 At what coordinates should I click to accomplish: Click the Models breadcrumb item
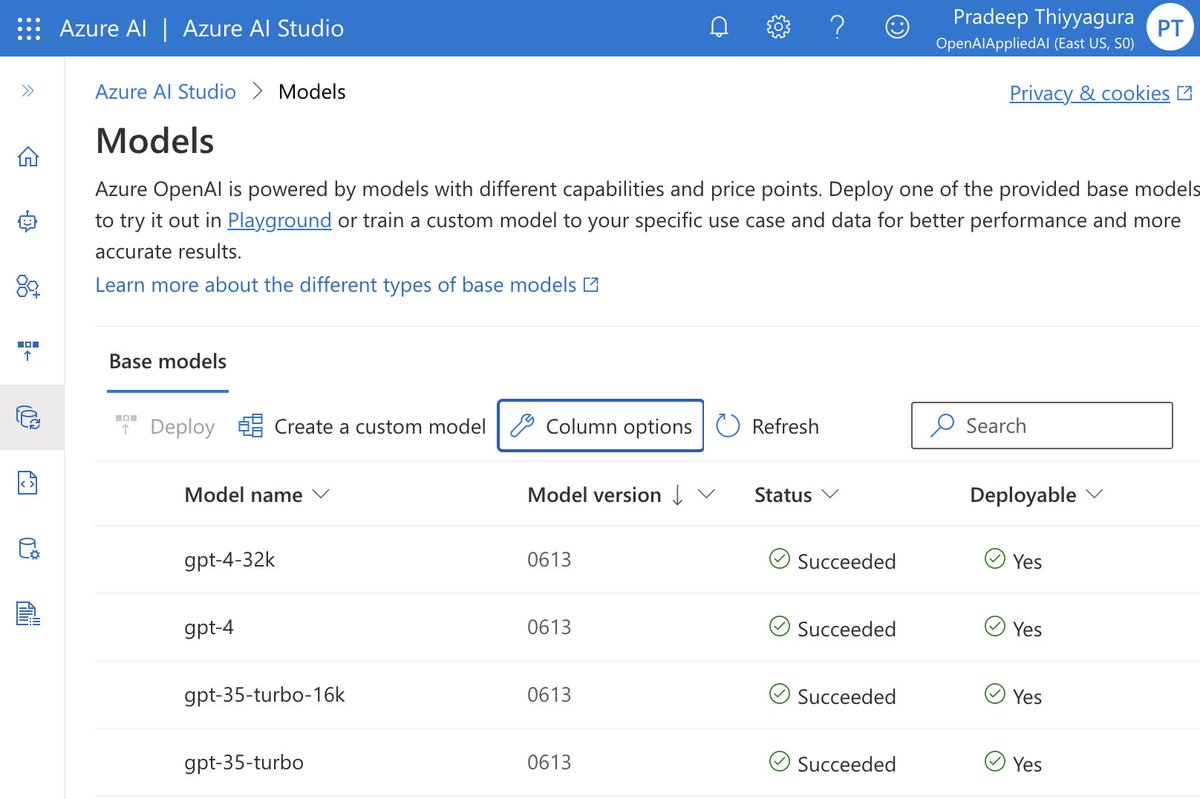pyautogui.click(x=312, y=92)
